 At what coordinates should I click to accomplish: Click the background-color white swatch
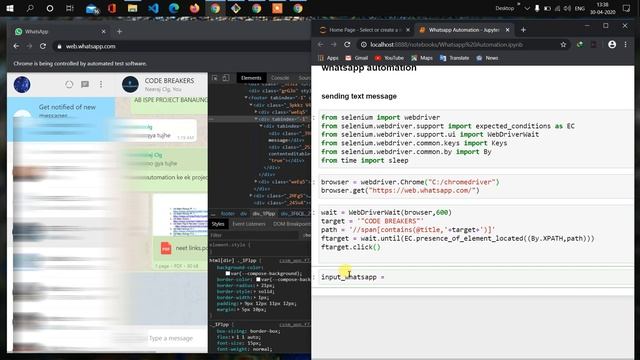pos(228,273)
